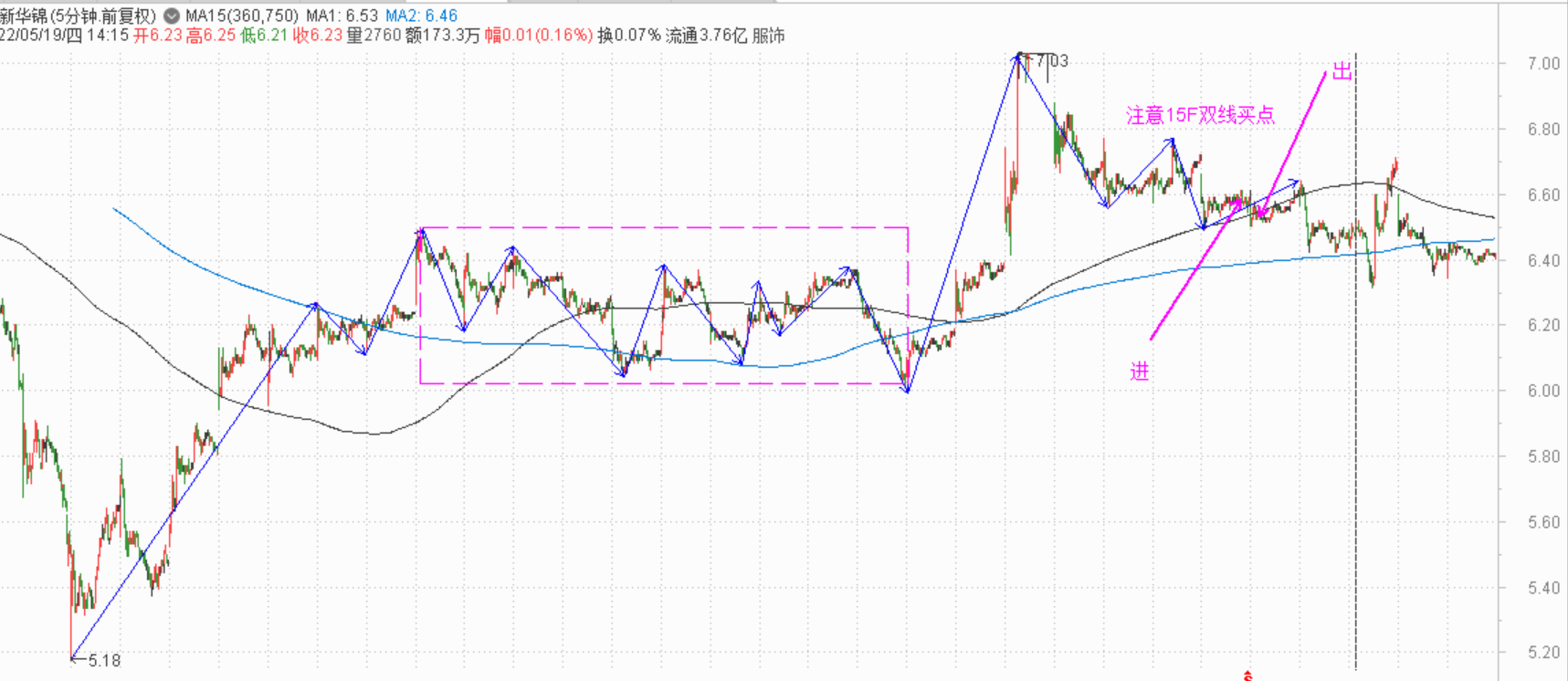Click the volume value 量2760
The height and width of the screenshot is (681, 1568).
point(374,36)
